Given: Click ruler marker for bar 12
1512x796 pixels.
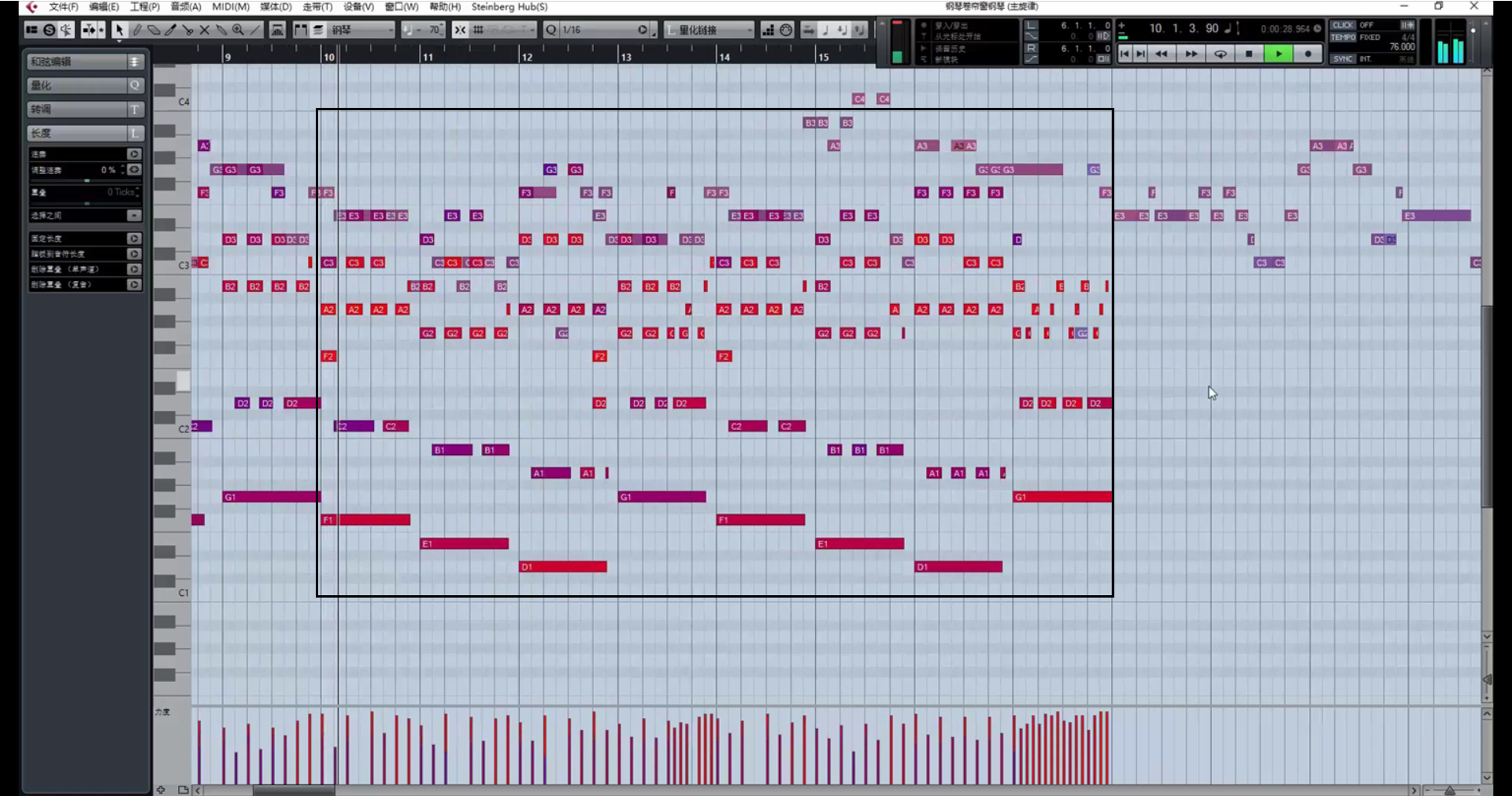Looking at the screenshot, I should (x=526, y=57).
